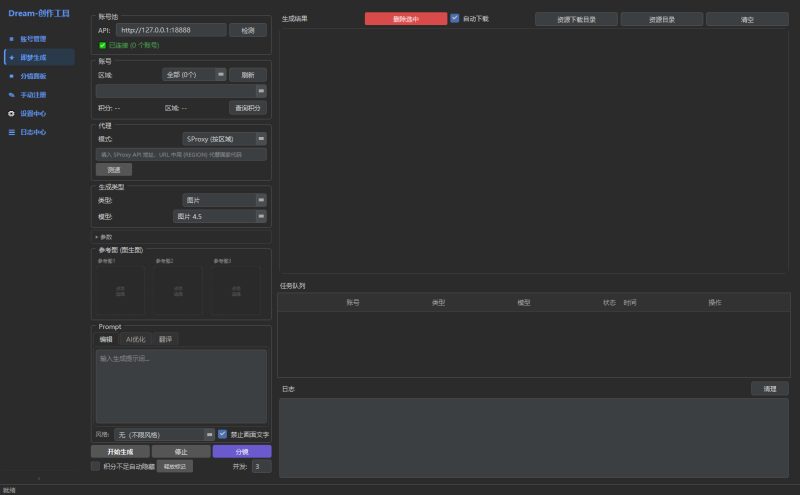Click into the prompt text area
Viewport: 800px width, 495px height.
pyautogui.click(x=181, y=386)
